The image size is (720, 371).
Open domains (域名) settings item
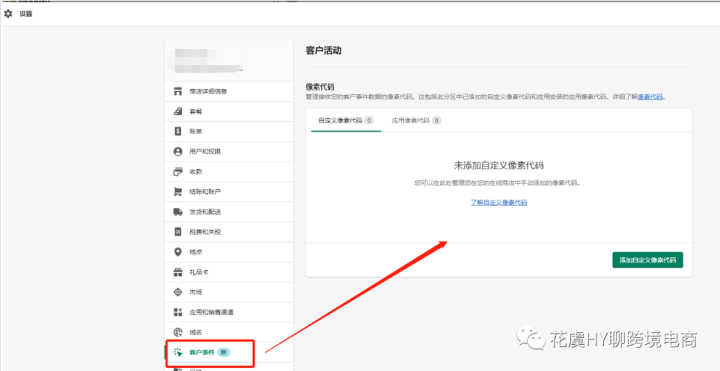[x=229, y=332]
